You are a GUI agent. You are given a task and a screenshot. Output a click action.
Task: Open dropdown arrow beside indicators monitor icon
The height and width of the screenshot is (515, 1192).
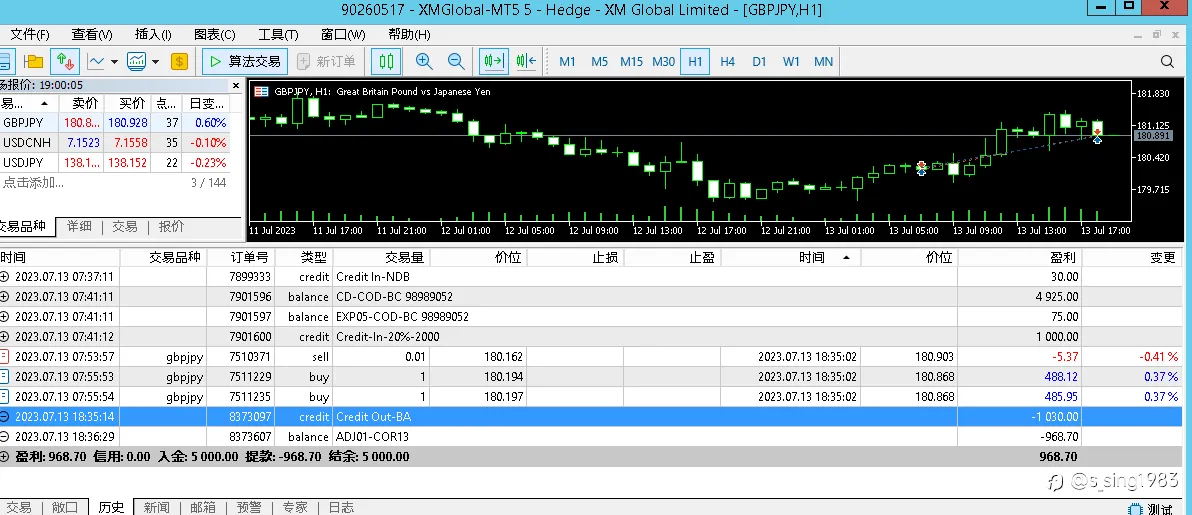(155, 62)
